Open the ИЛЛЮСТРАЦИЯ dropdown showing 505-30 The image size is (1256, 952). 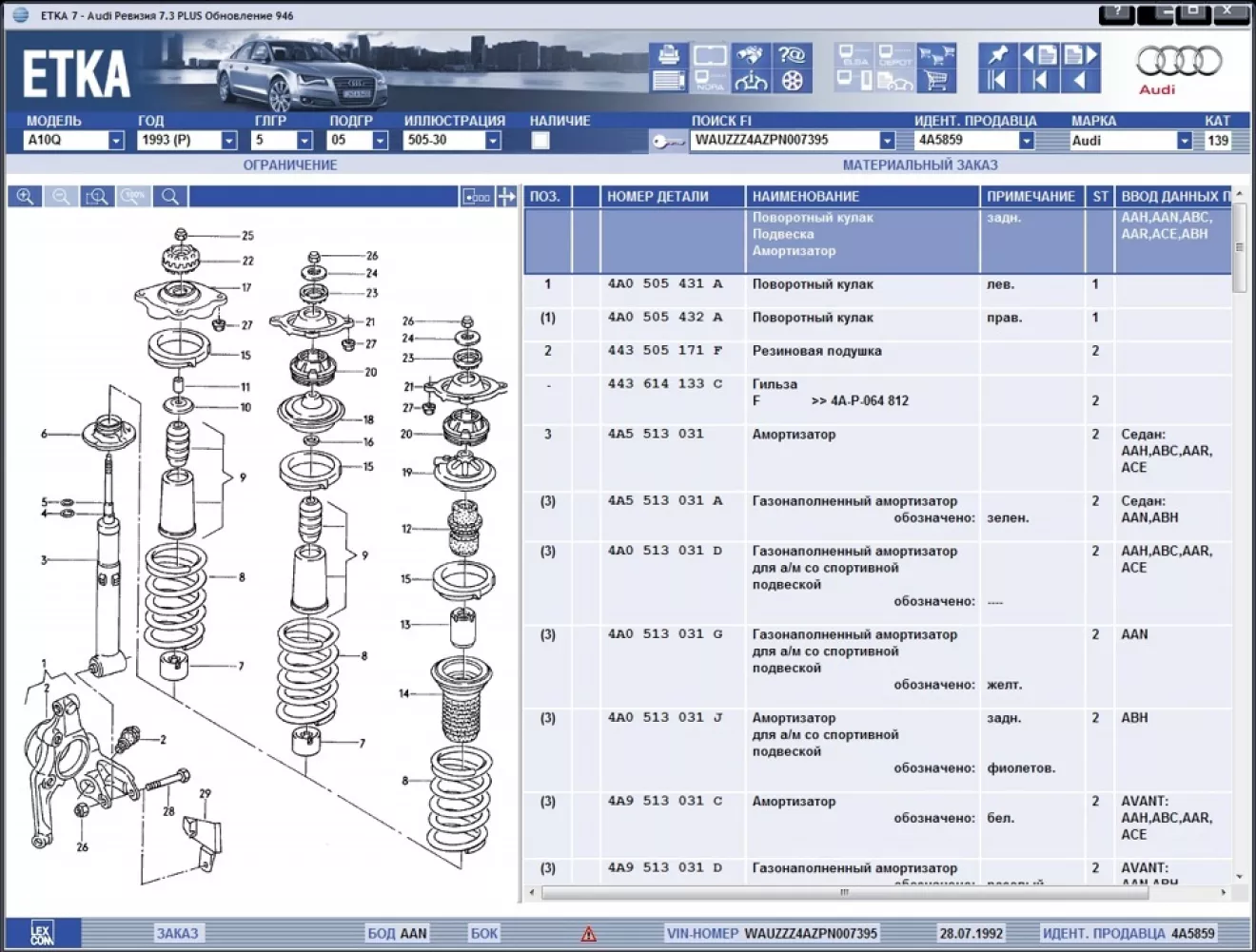493,141
